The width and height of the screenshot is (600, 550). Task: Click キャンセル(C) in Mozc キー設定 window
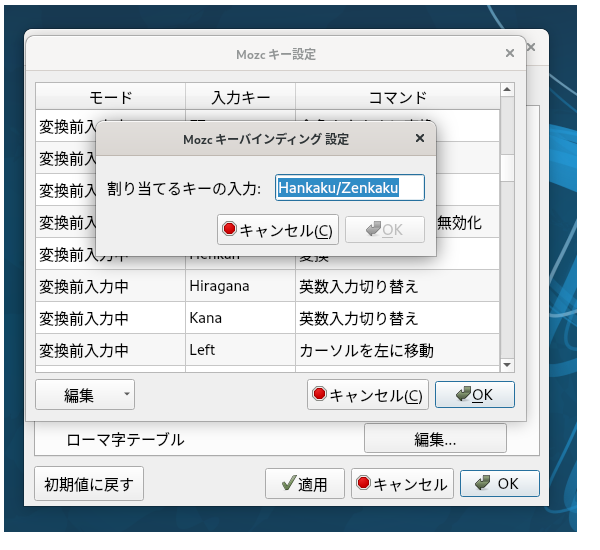click(367, 395)
